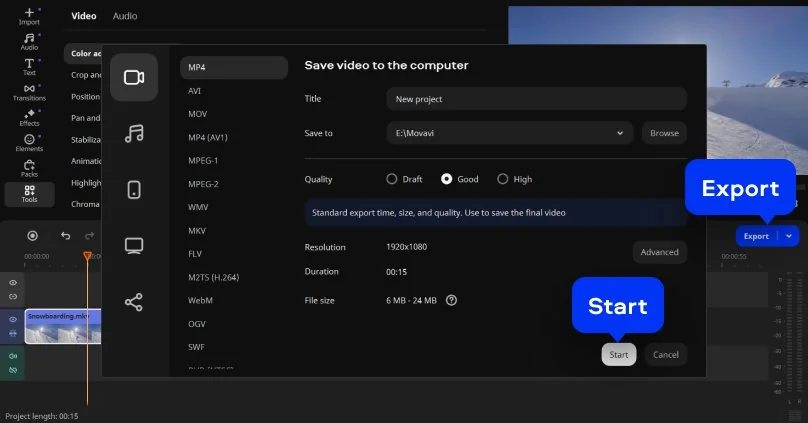Viewport: 808px width, 423px height.
Task: Toggle video track visibility eye icon
Action: pos(14,320)
